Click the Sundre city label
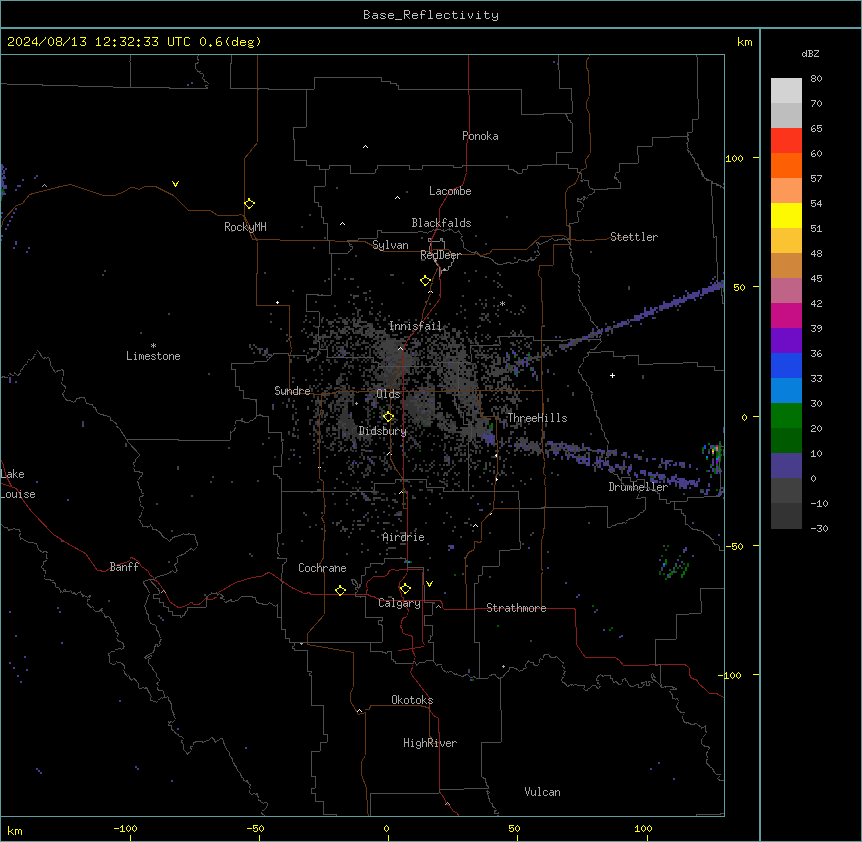862x842 pixels. point(292,391)
